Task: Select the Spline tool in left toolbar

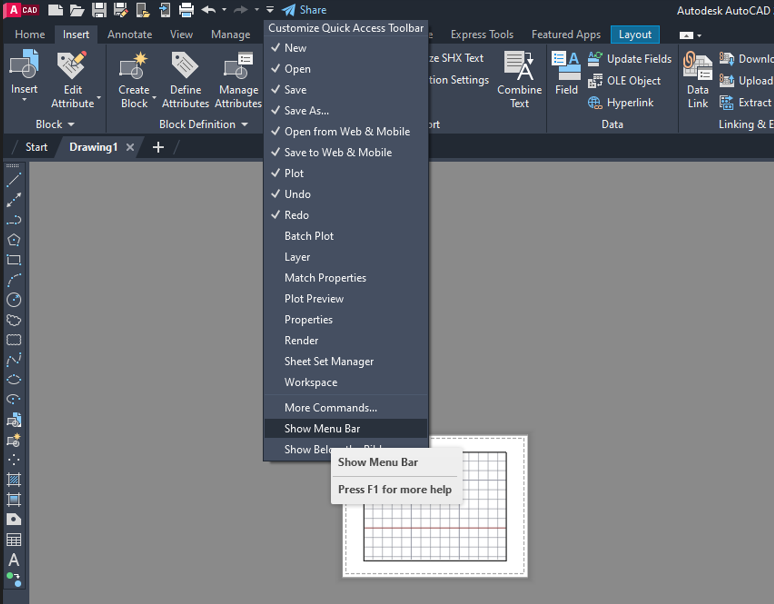Action: pos(14,360)
